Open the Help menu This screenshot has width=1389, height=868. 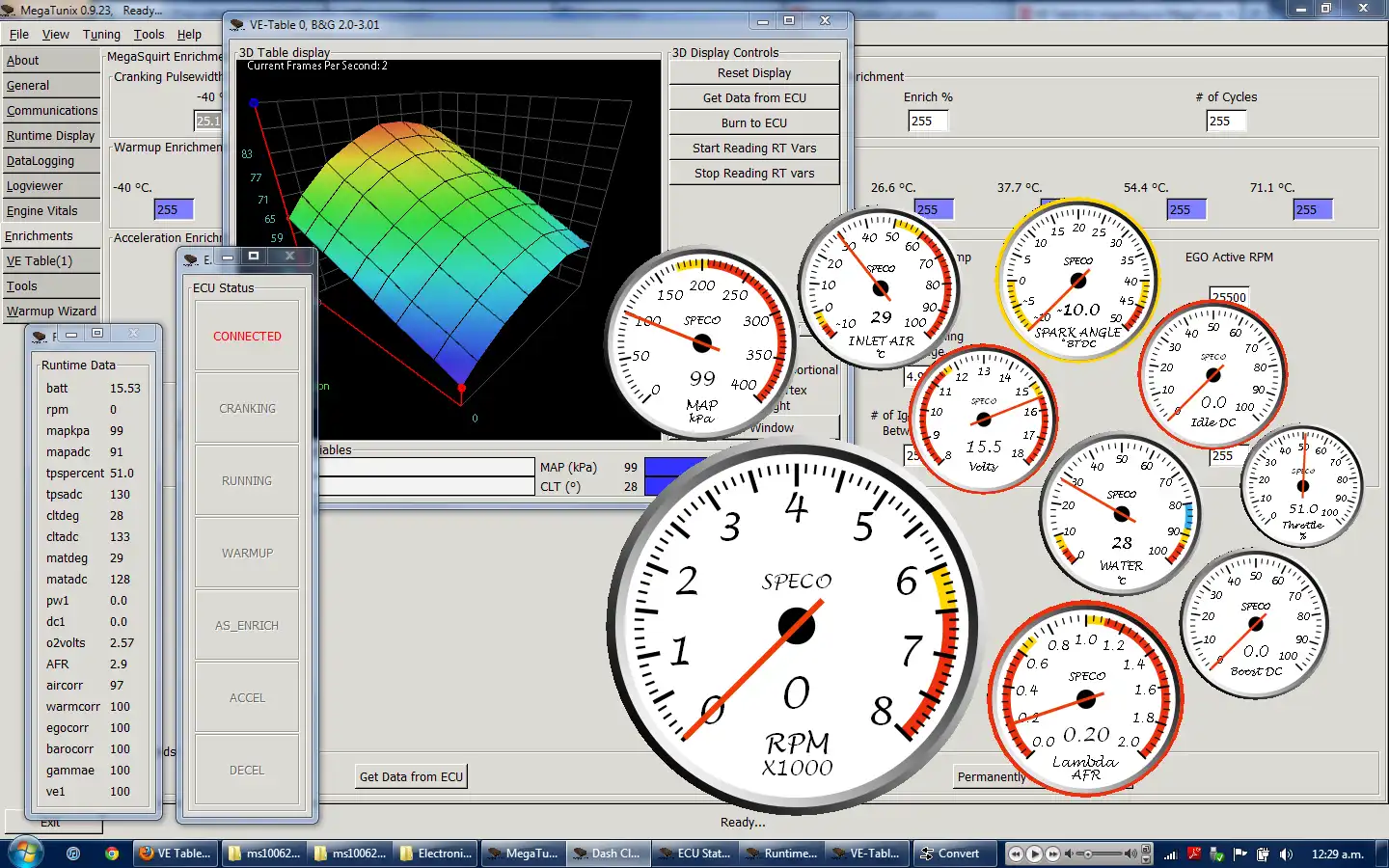pyautogui.click(x=189, y=34)
